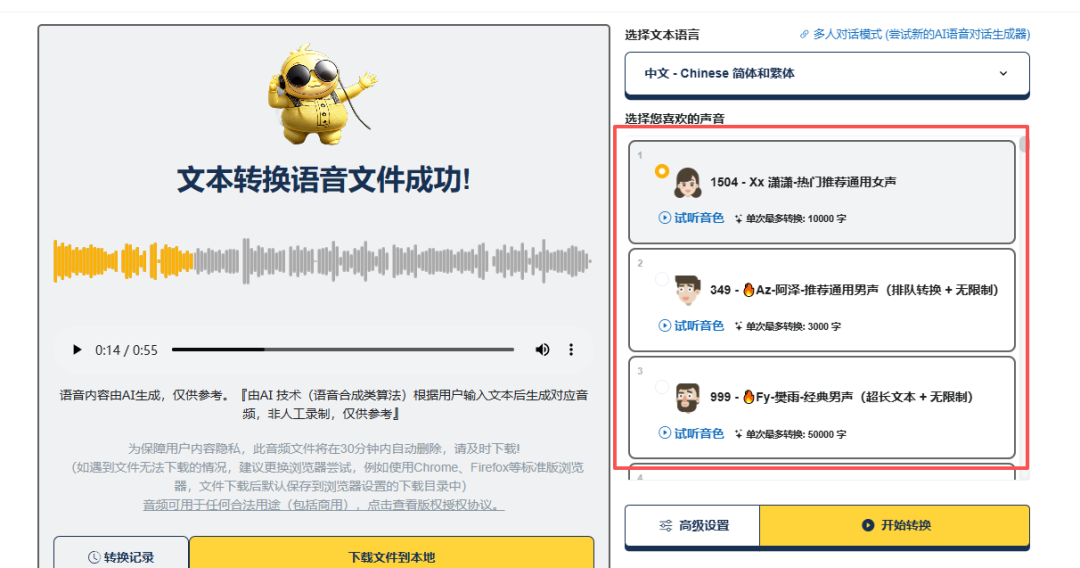The height and width of the screenshot is (568, 1080).
Task: Click the 文本转换语音文件成功! heading
Action: point(324,180)
